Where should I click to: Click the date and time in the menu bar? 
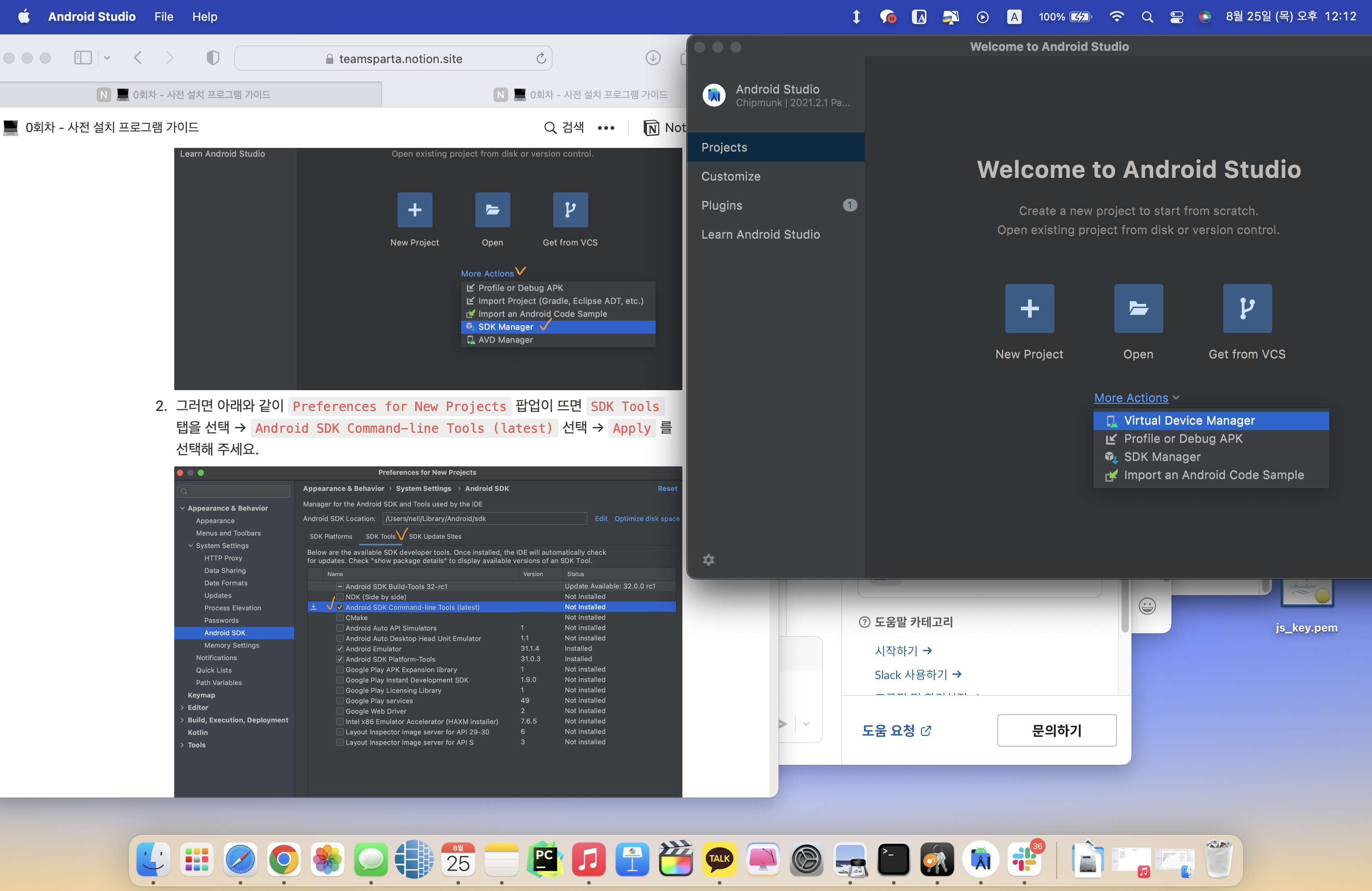1291,17
